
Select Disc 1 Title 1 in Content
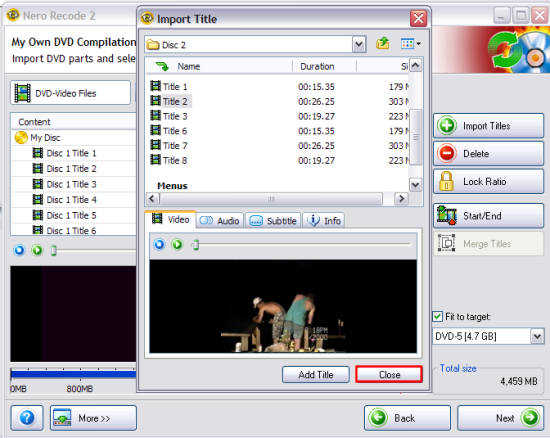(x=72, y=153)
